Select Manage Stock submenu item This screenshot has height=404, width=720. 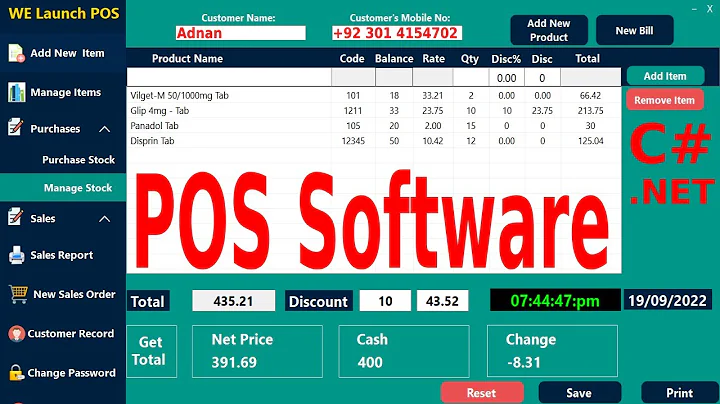tap(63, 188)
